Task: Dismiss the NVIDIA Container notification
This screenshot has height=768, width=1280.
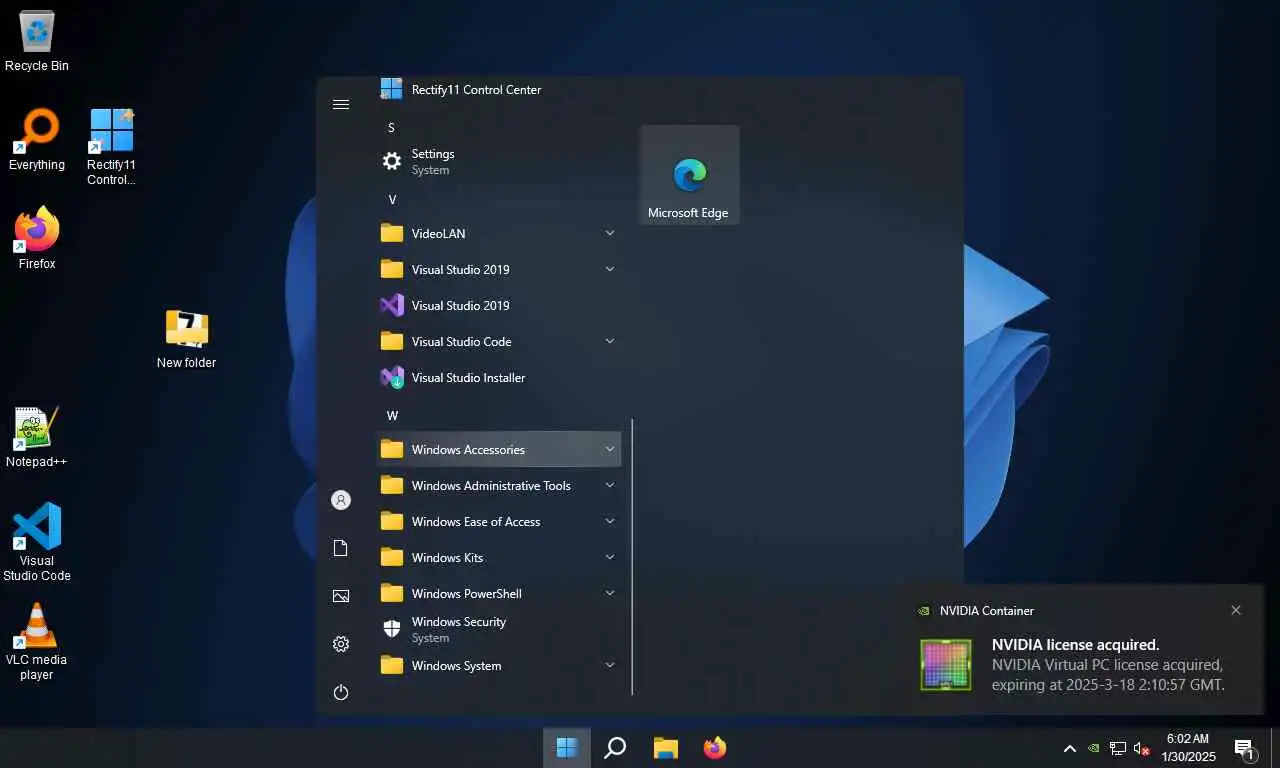Action: click(1236, 610)
